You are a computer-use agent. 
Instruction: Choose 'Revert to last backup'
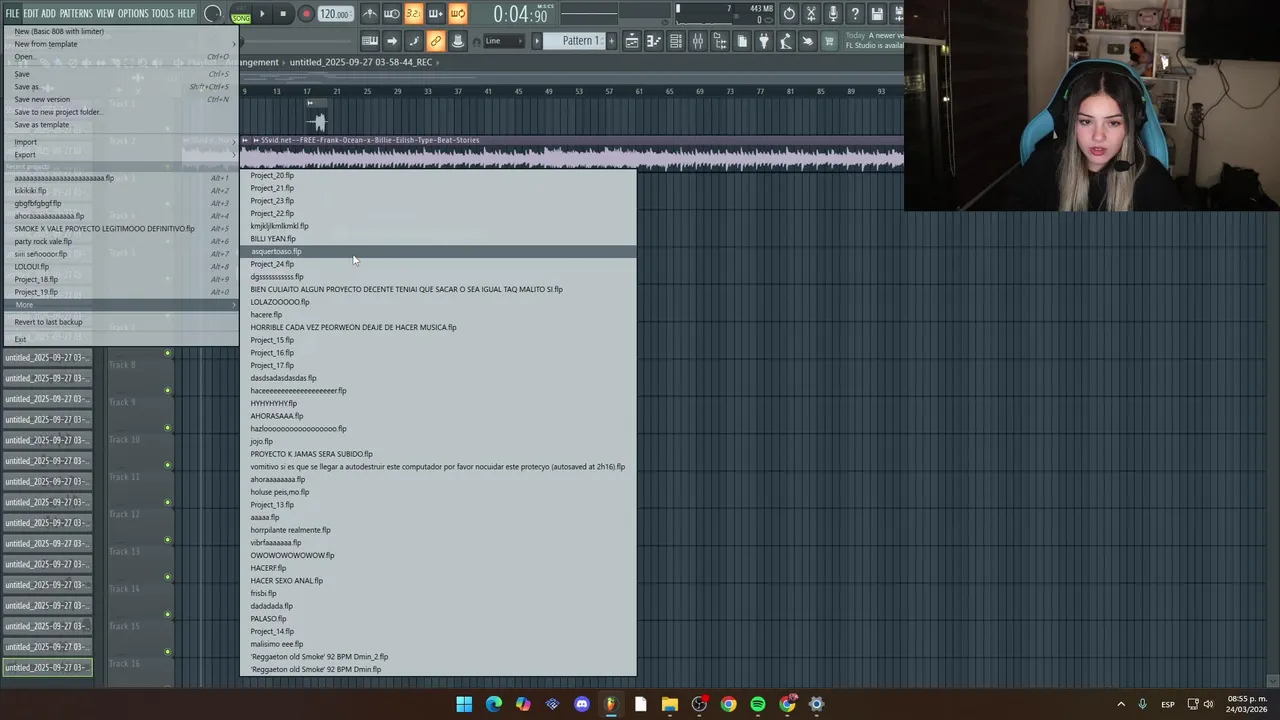pos(120,322)
